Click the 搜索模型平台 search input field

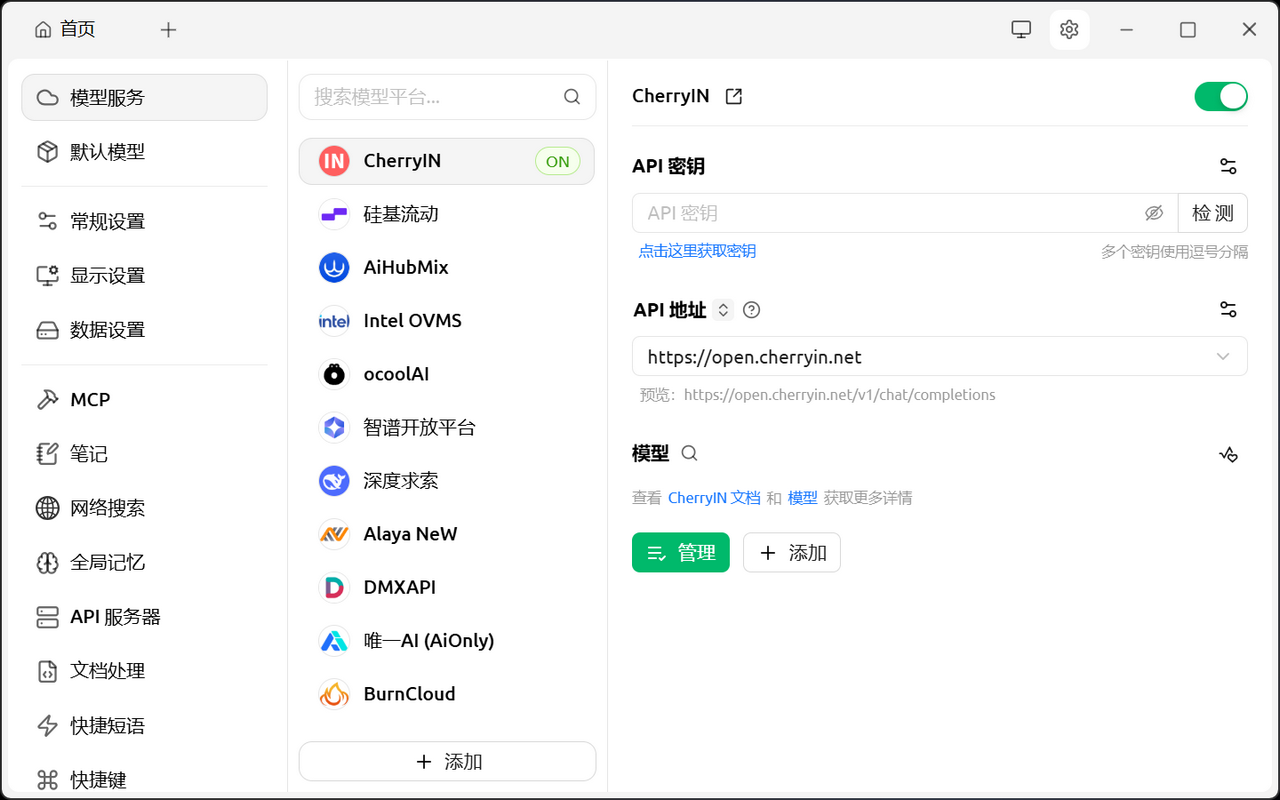coord(430,96)
